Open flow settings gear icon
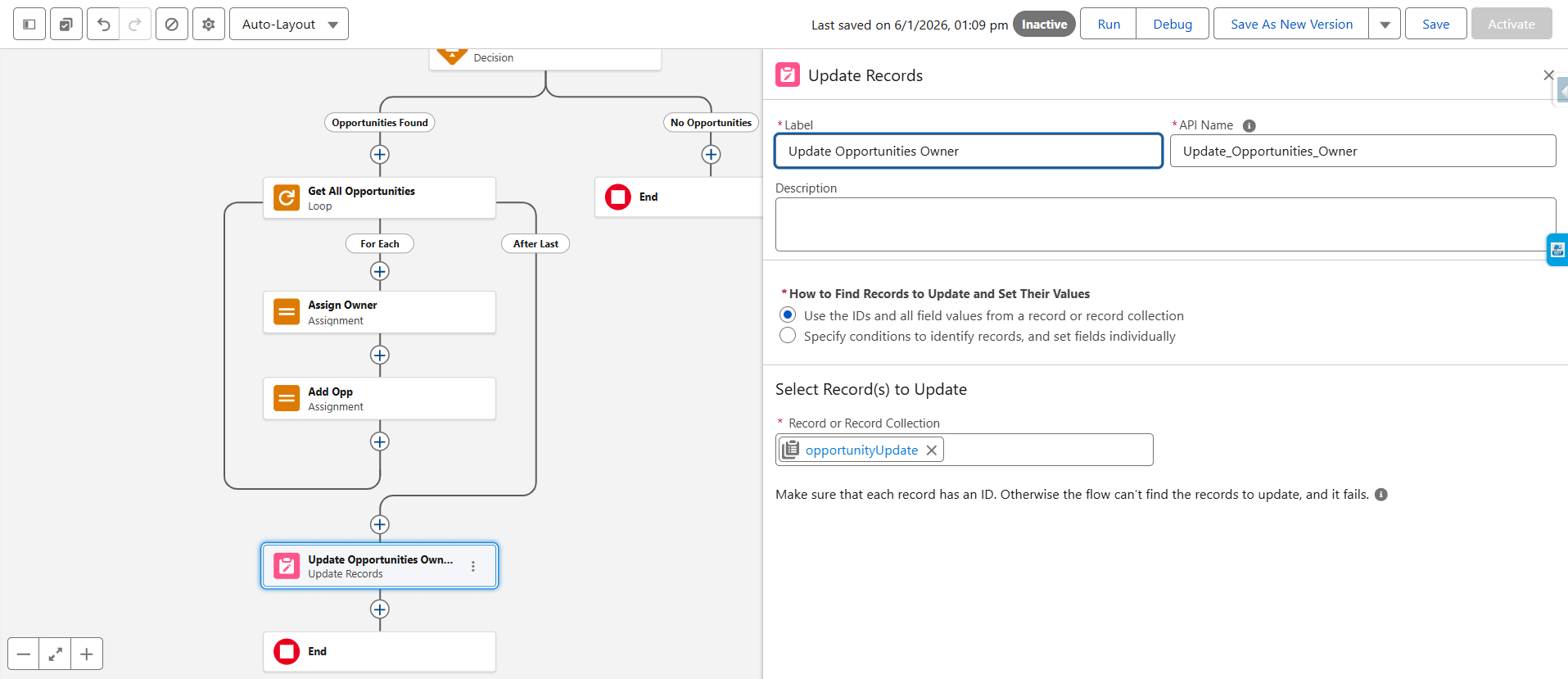The height and width of the screenshot is (679, 1568). point(209,25)
